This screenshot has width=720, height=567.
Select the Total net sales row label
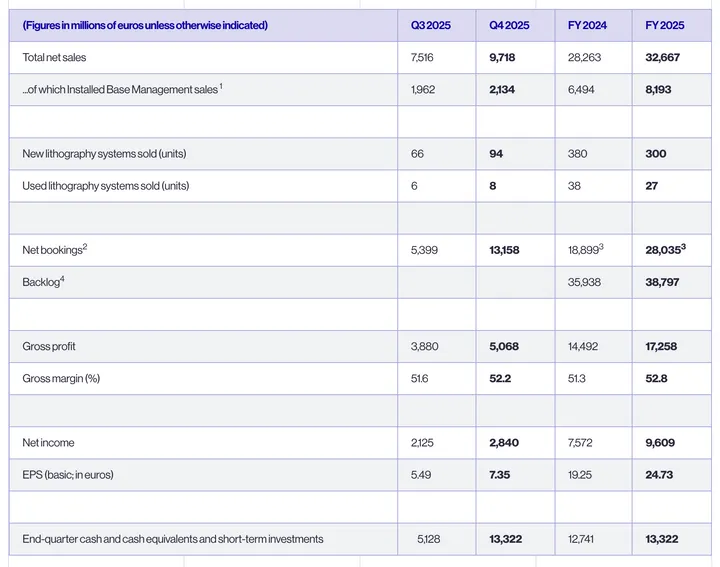pos(54,57)
